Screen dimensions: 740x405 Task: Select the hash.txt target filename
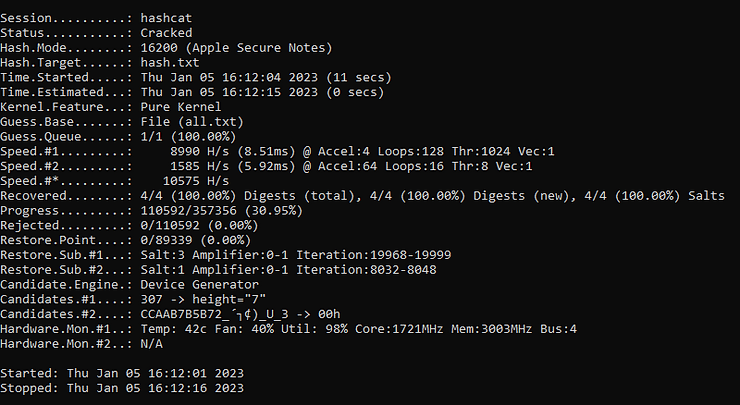[x=170, y=63]
